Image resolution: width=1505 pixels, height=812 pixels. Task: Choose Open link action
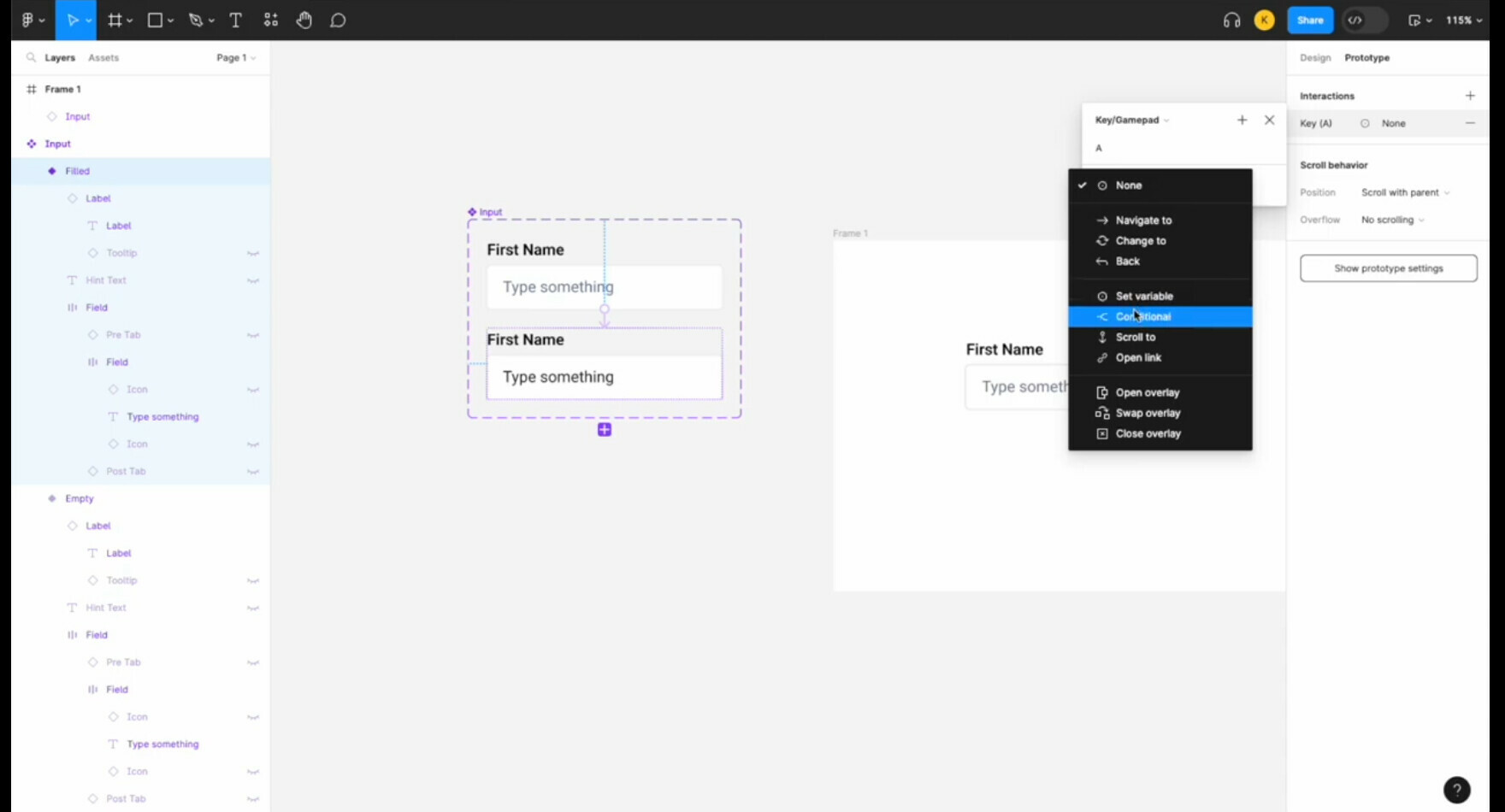pos(1160,358)
